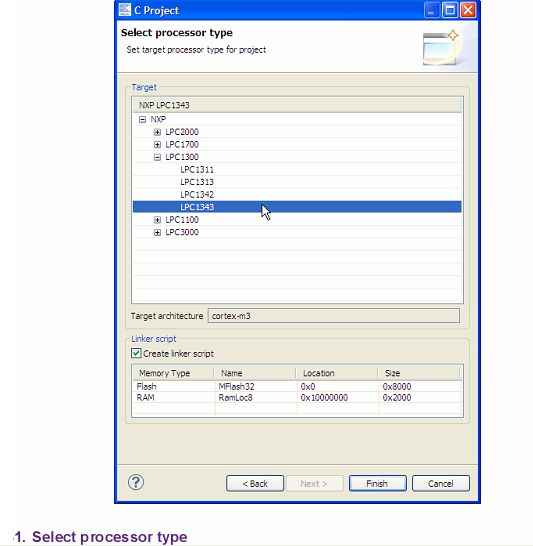Expand the LPC2000 family node
Screen dimensions: 533x546
[157, 132]
